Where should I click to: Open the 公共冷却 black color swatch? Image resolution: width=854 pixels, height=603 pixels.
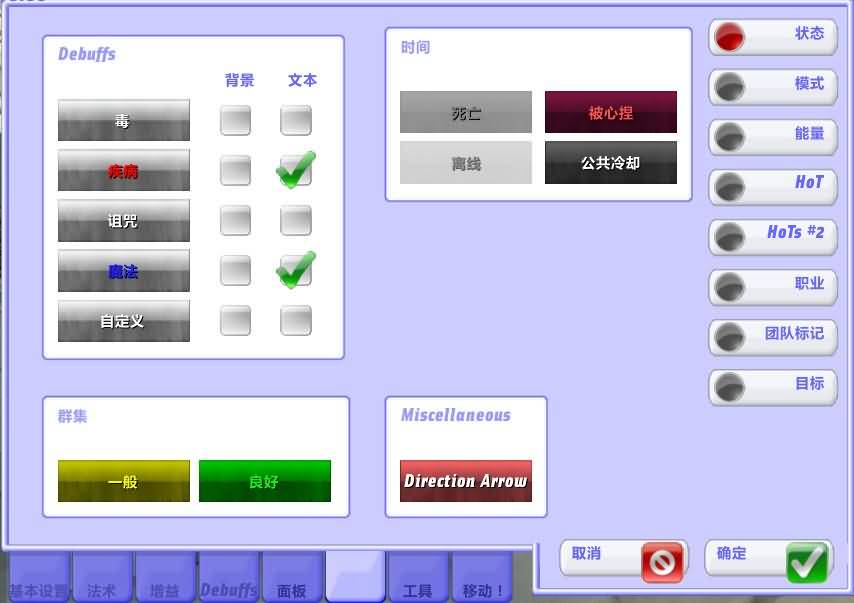pos(611,162)
